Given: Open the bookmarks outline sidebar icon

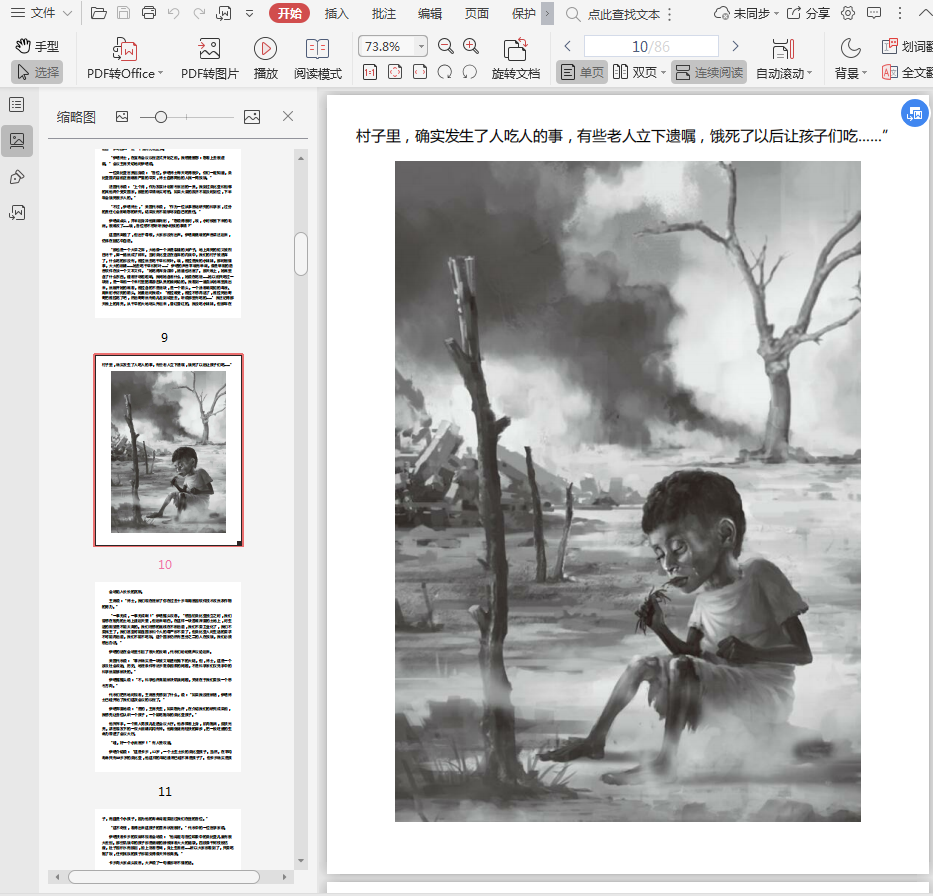Looking at the screenshot, I should pyautogui.click(x=17, y=105).
